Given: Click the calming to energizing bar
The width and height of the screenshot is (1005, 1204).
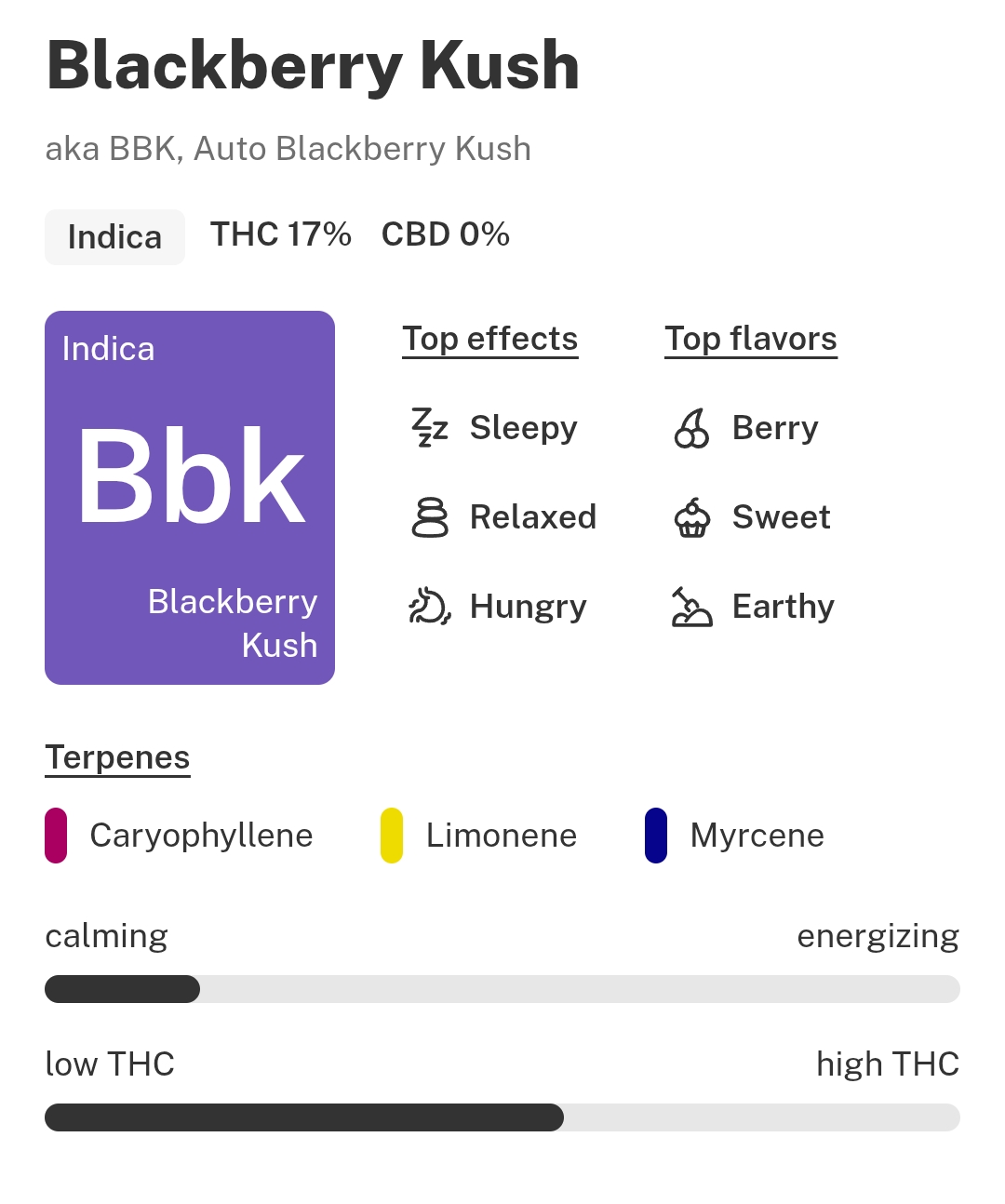Looking at the screenshot, I should point(502,989).
